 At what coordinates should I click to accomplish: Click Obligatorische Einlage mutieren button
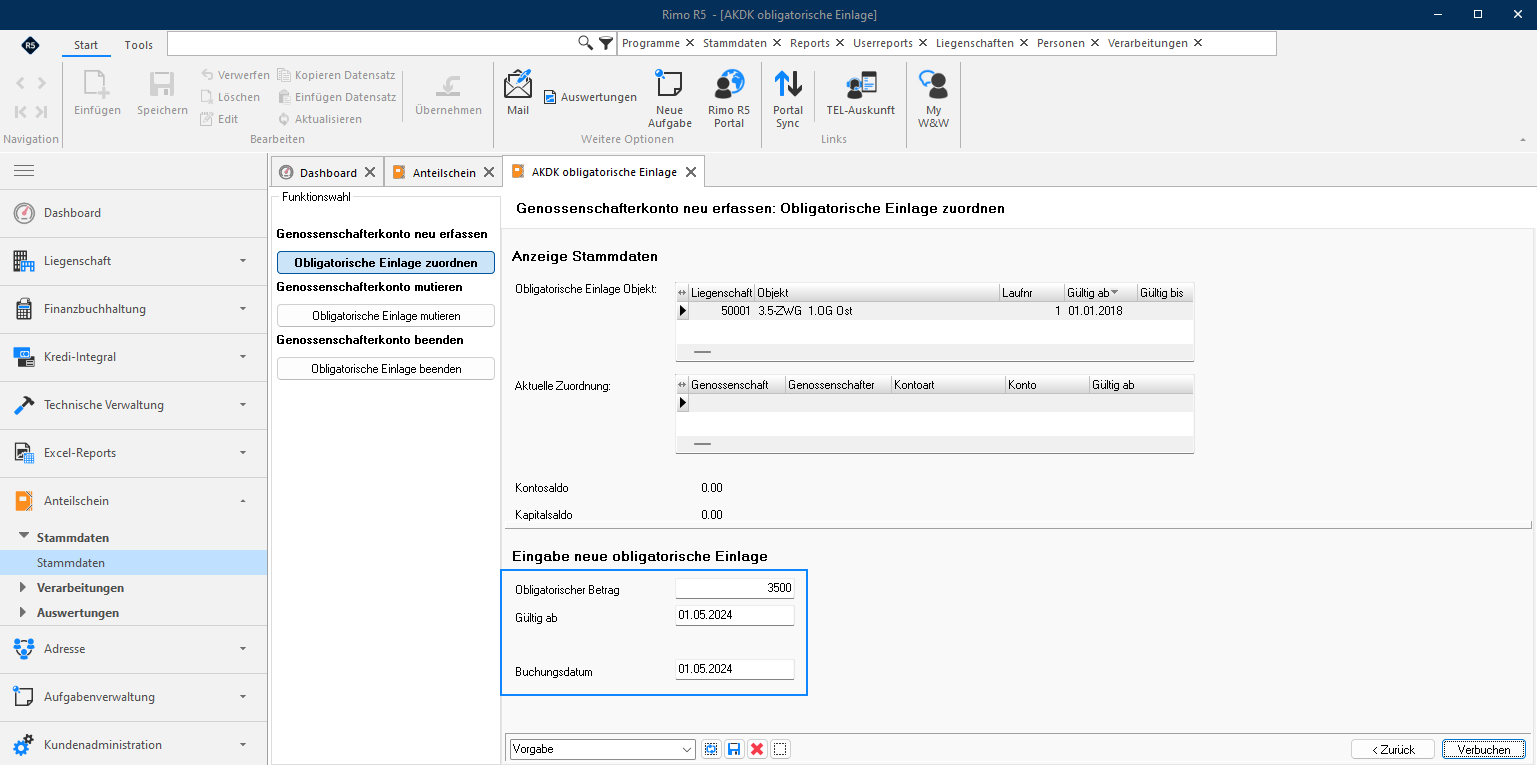[386, 316]
